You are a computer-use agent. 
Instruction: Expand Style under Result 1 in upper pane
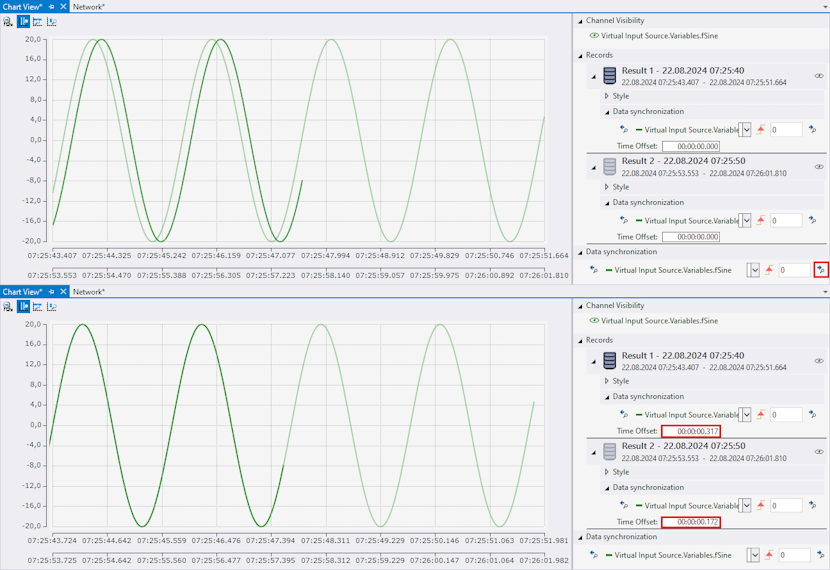pyautogui.click(x=607, y=96)
